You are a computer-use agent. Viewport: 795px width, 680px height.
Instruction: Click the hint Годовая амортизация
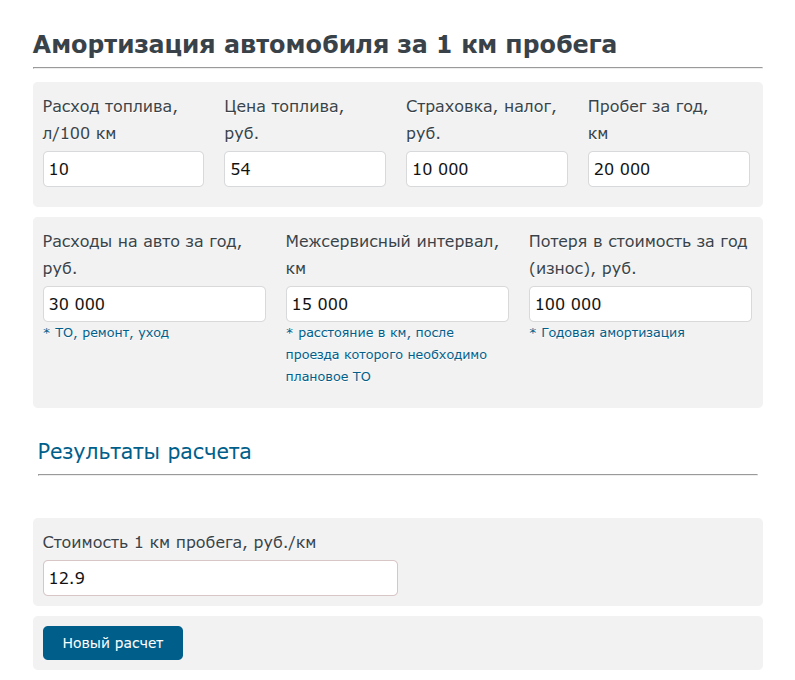607,333
